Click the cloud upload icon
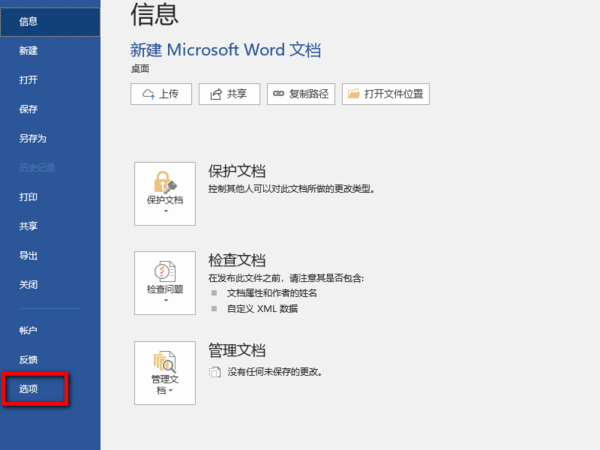This screenshot has height=450, width=600. 148,94
